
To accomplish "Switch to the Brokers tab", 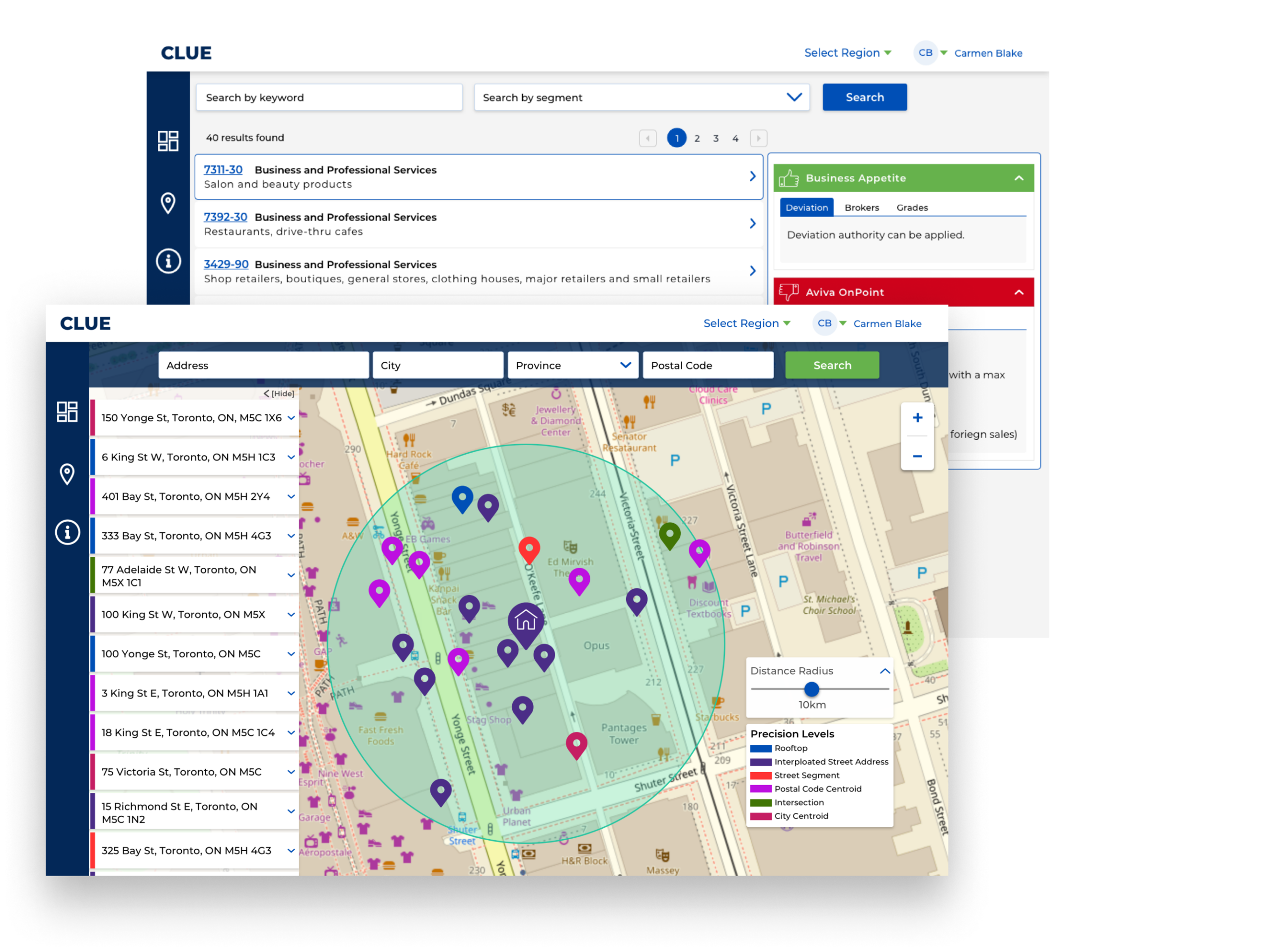I will 862,208.
